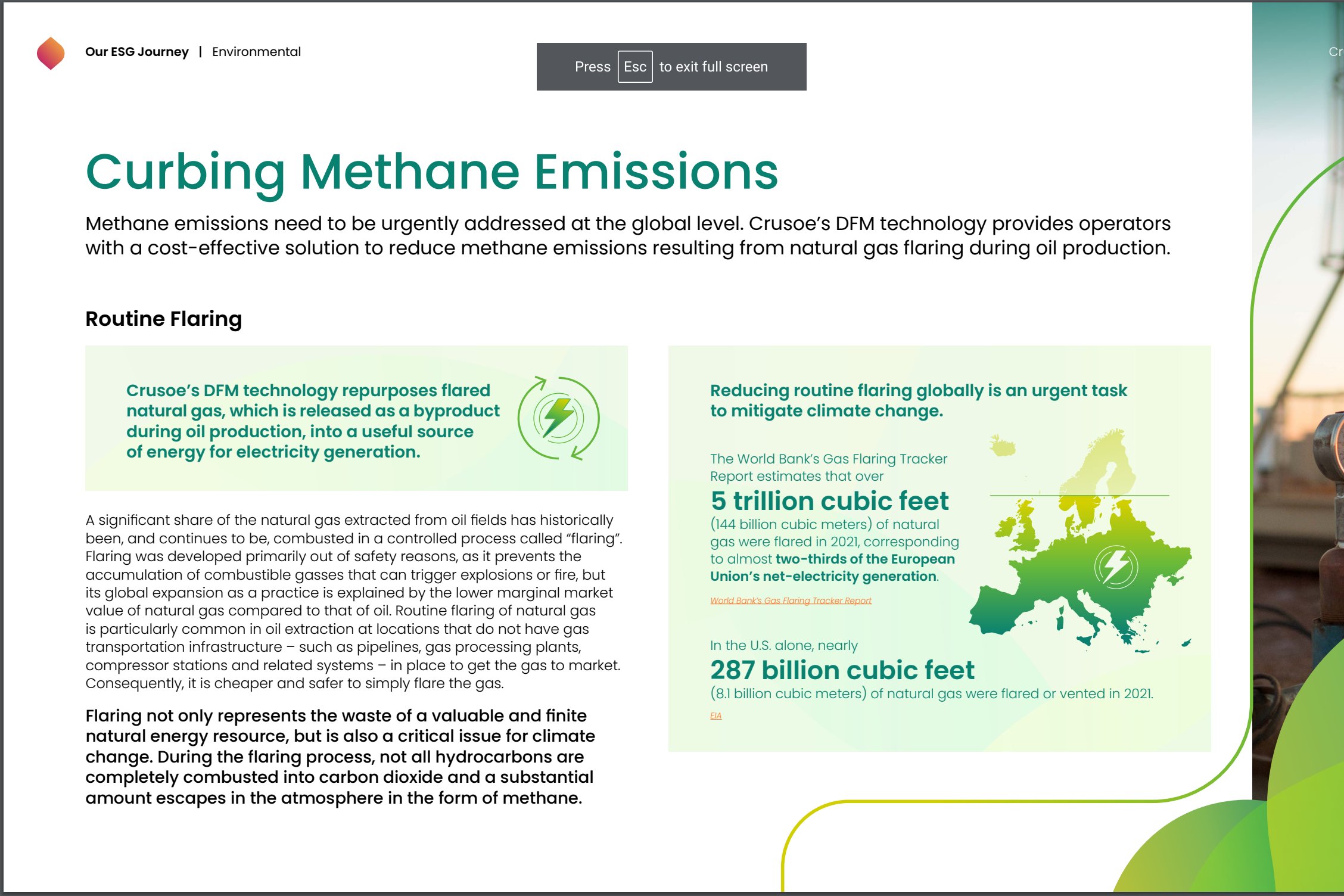Select the Our ESG Journey header label
This screenshot has height=896, width=1344.
[x=136, y=52]
